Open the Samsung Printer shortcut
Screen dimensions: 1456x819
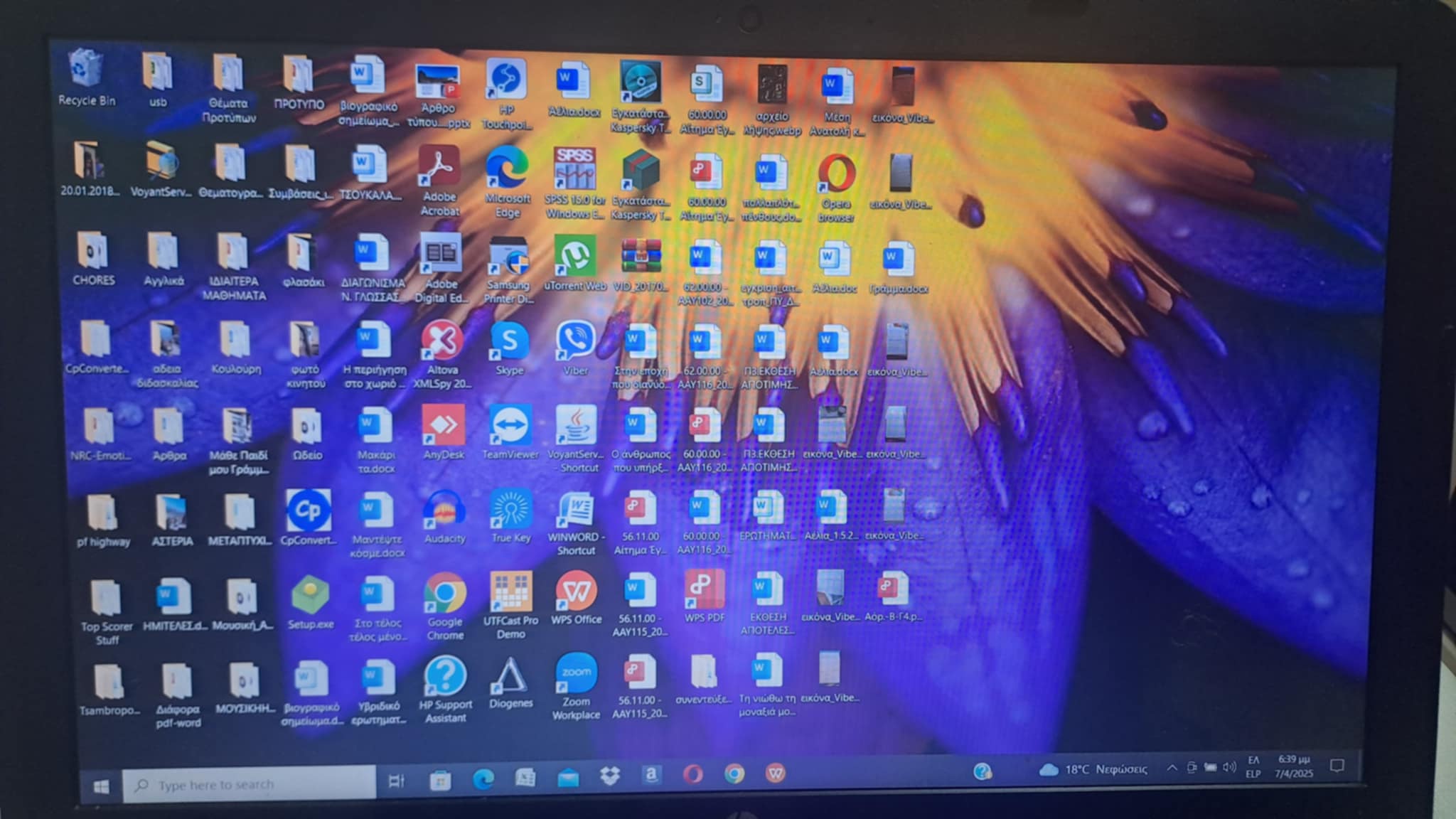click(508, 269)
